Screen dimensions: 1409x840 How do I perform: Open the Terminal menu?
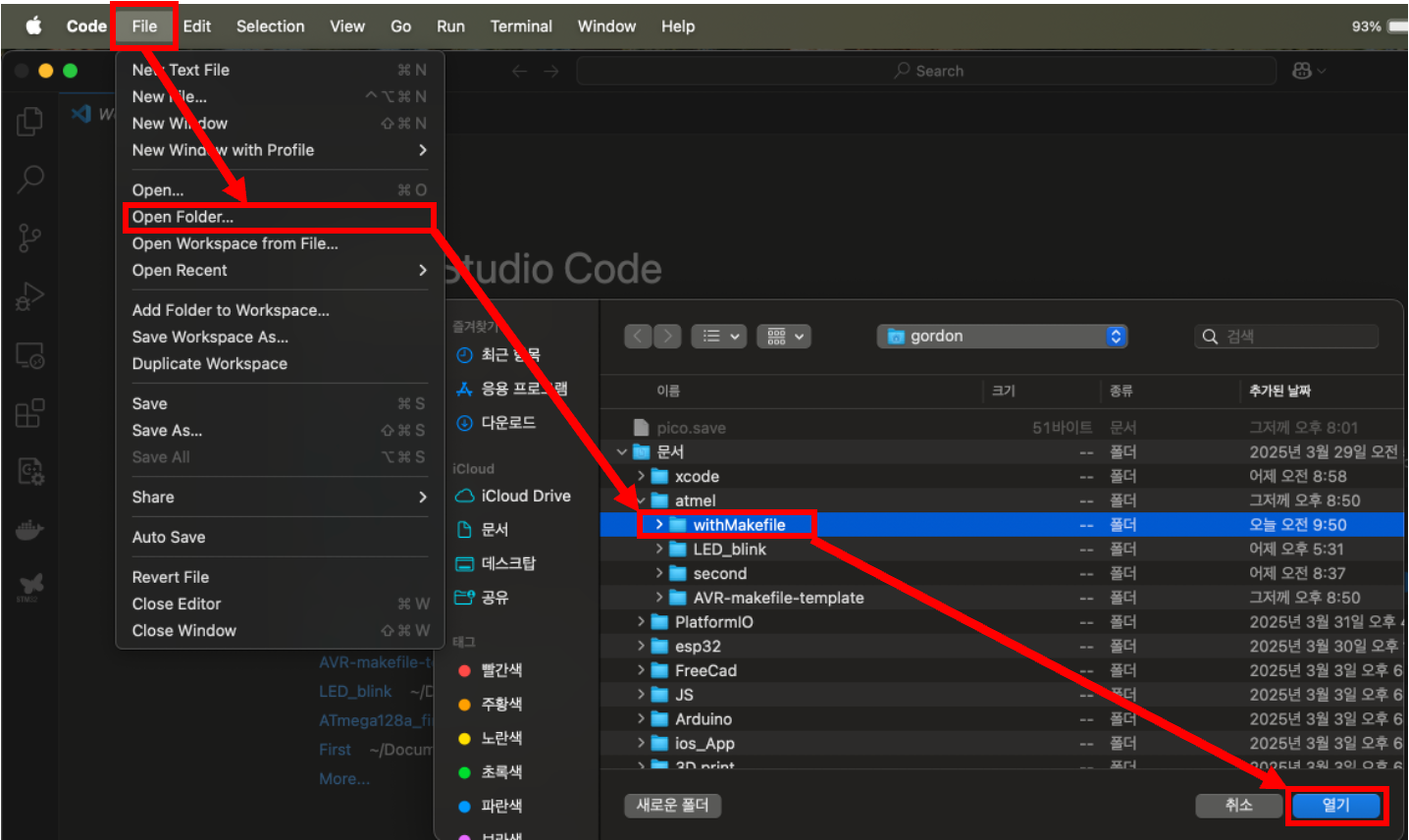tap(521, 26)
